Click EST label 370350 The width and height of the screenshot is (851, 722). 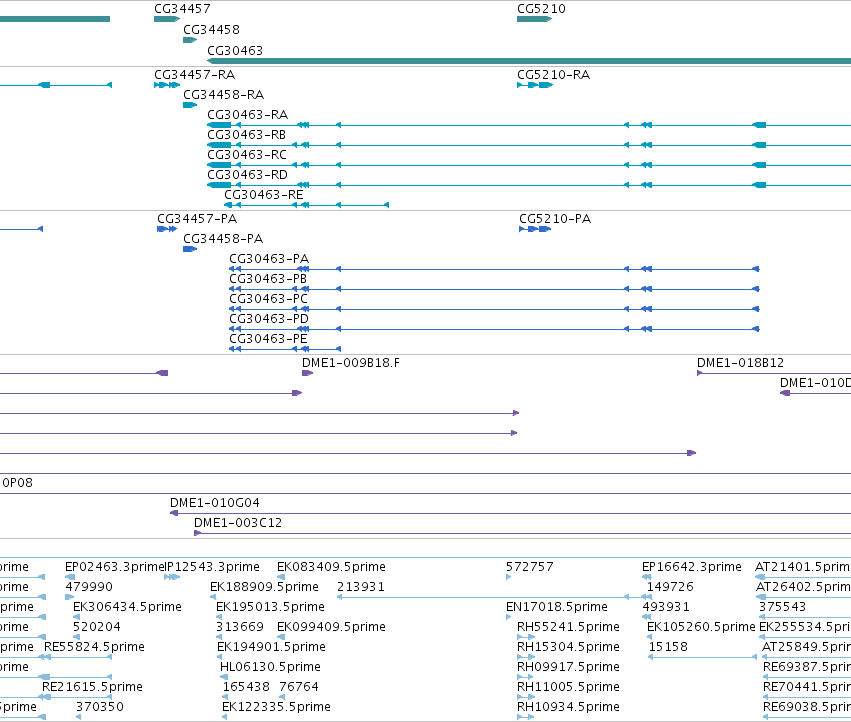pyautogui.click(x=99, y=707)
